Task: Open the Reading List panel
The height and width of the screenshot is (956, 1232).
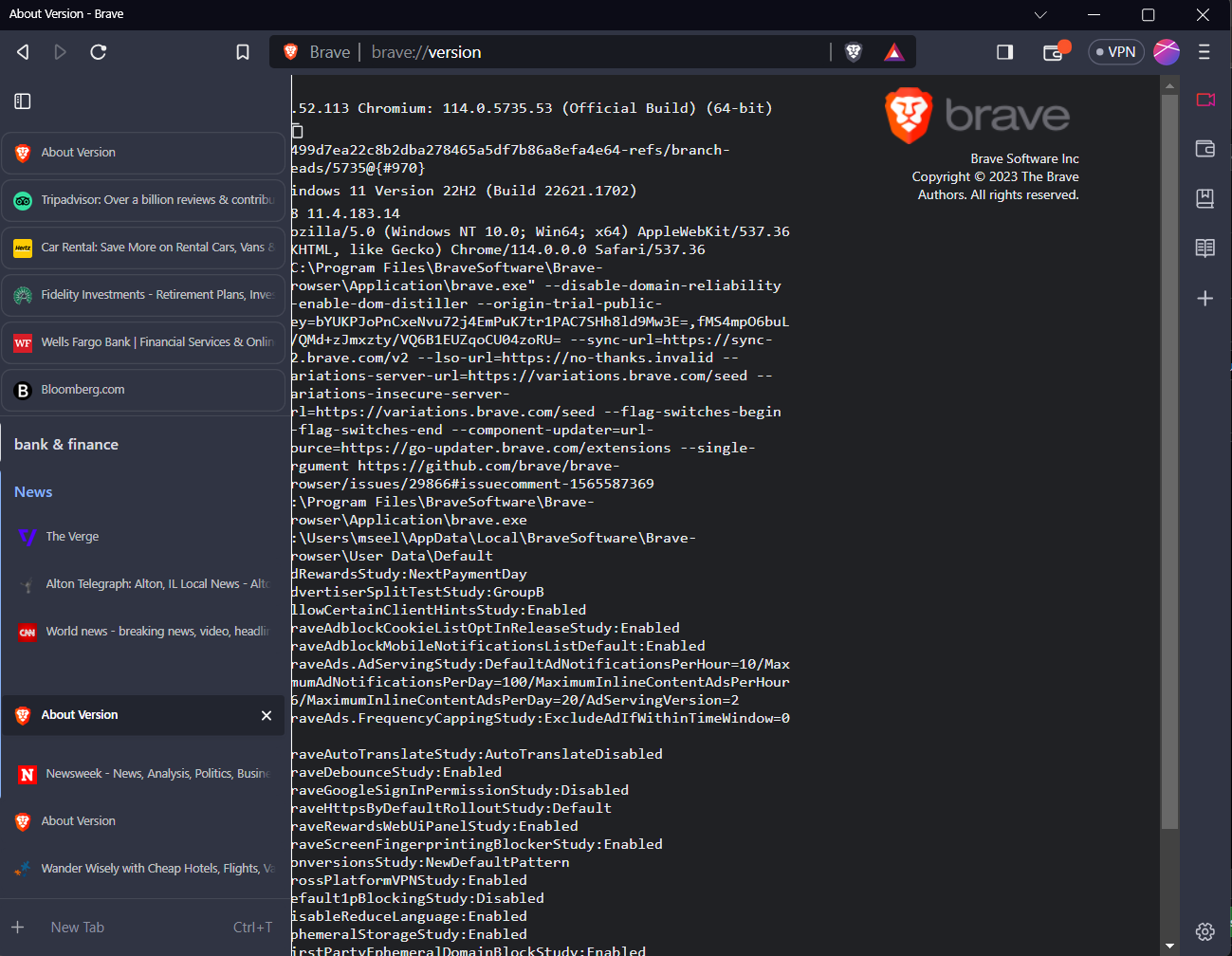Action: click(1205, 248)
